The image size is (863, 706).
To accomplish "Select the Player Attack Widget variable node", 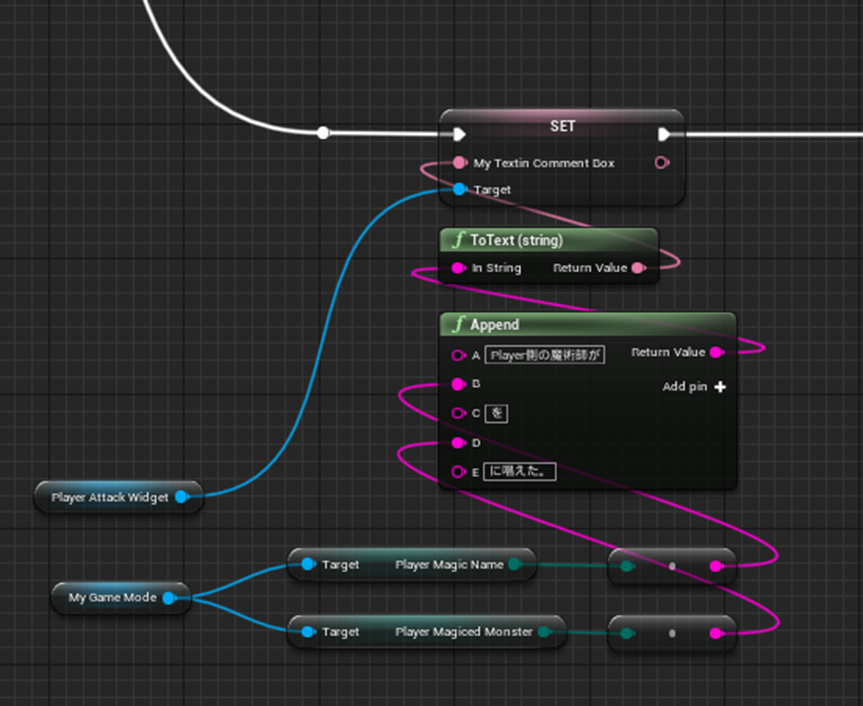I will coord(119,497).
